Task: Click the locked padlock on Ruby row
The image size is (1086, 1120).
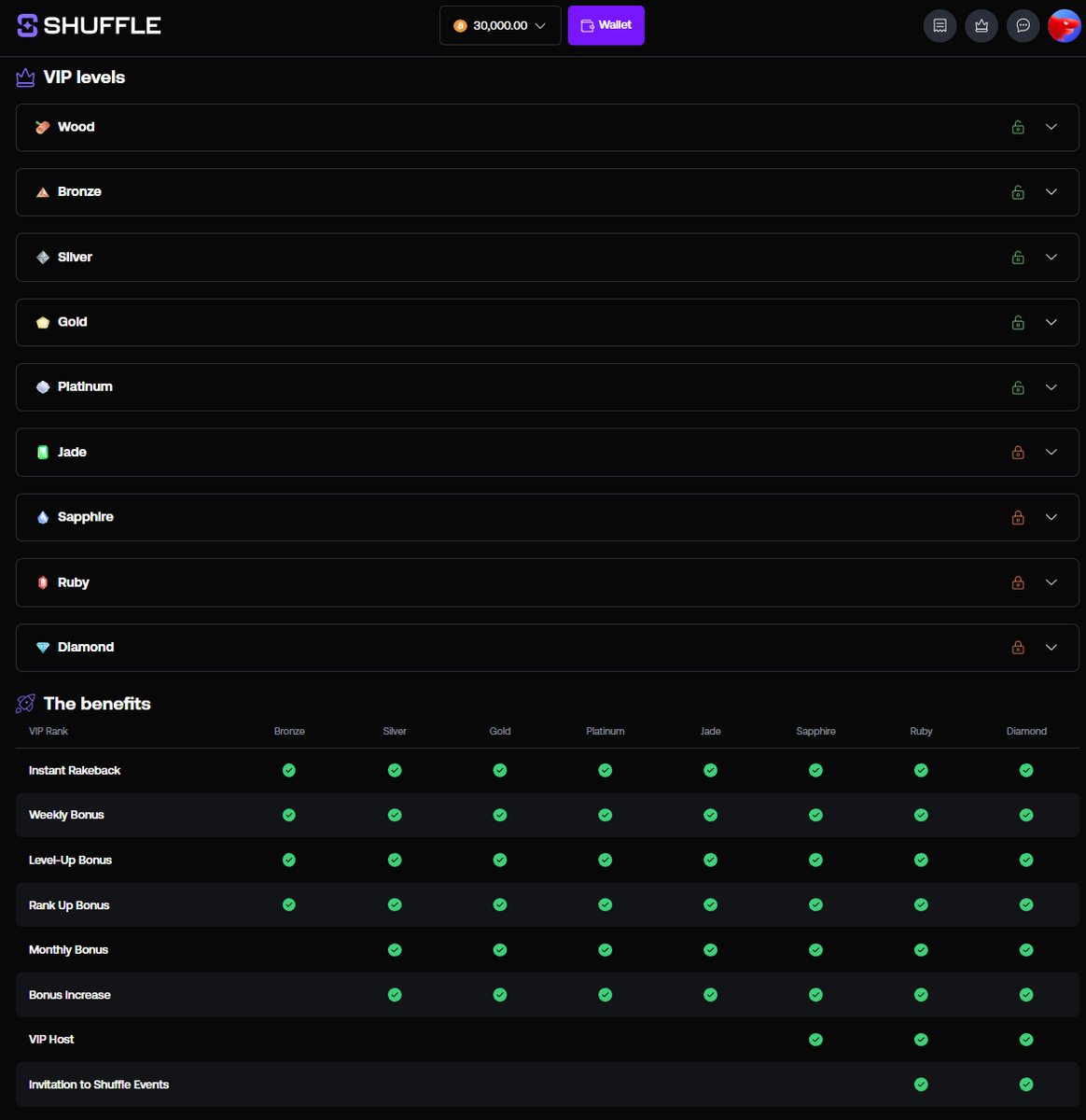Action: (x=1018, y=582)
